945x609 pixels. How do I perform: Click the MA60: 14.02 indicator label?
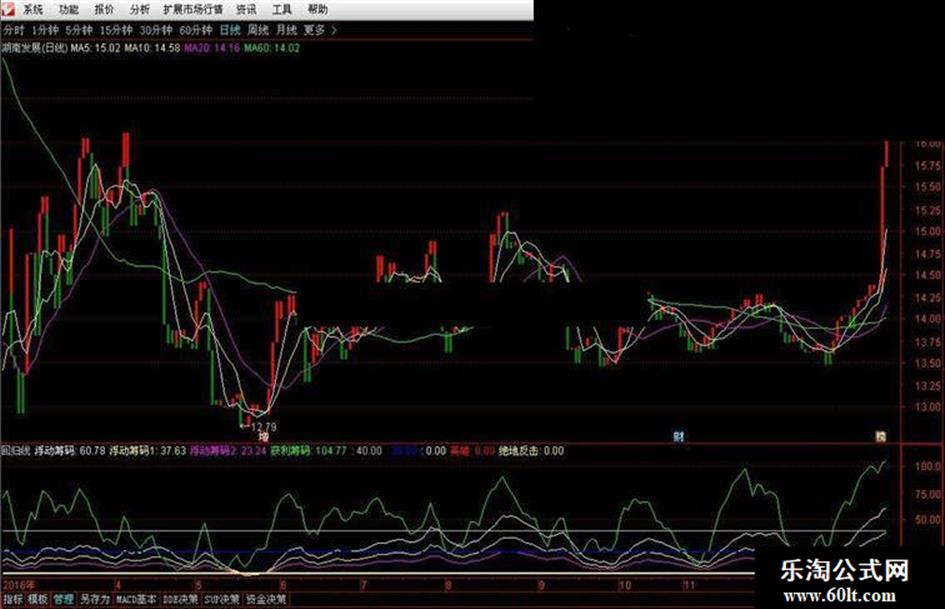coord(271,48)
